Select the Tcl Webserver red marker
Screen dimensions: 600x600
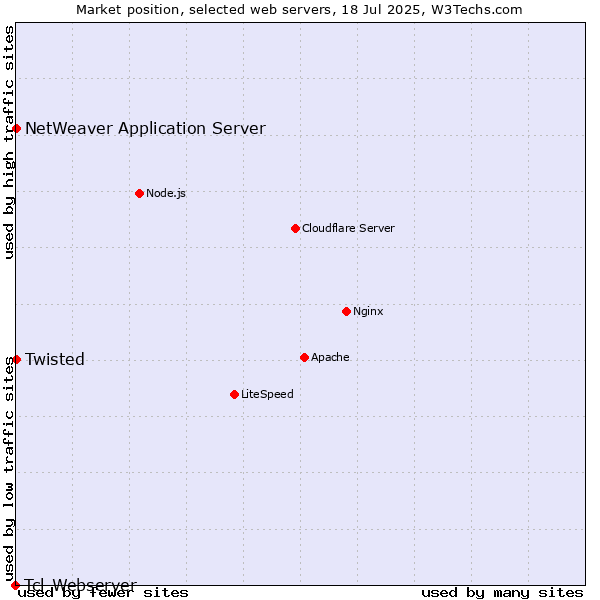coord(15,585)
